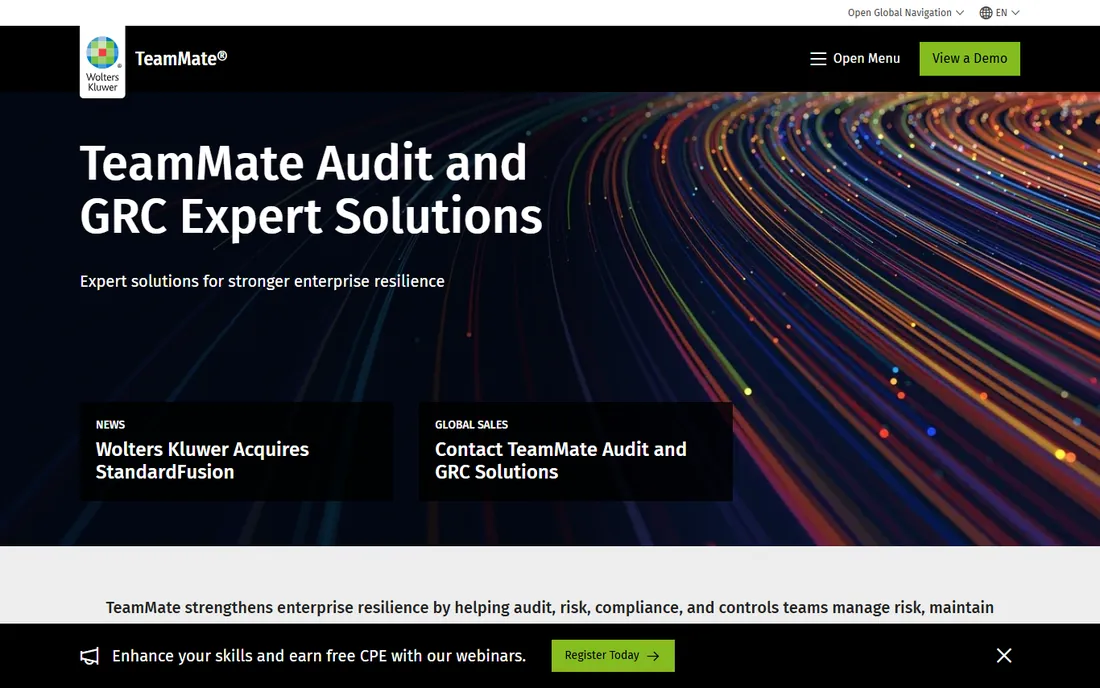Click the View a Demo button
This screenshot has width=1100, height=688.
970,59
